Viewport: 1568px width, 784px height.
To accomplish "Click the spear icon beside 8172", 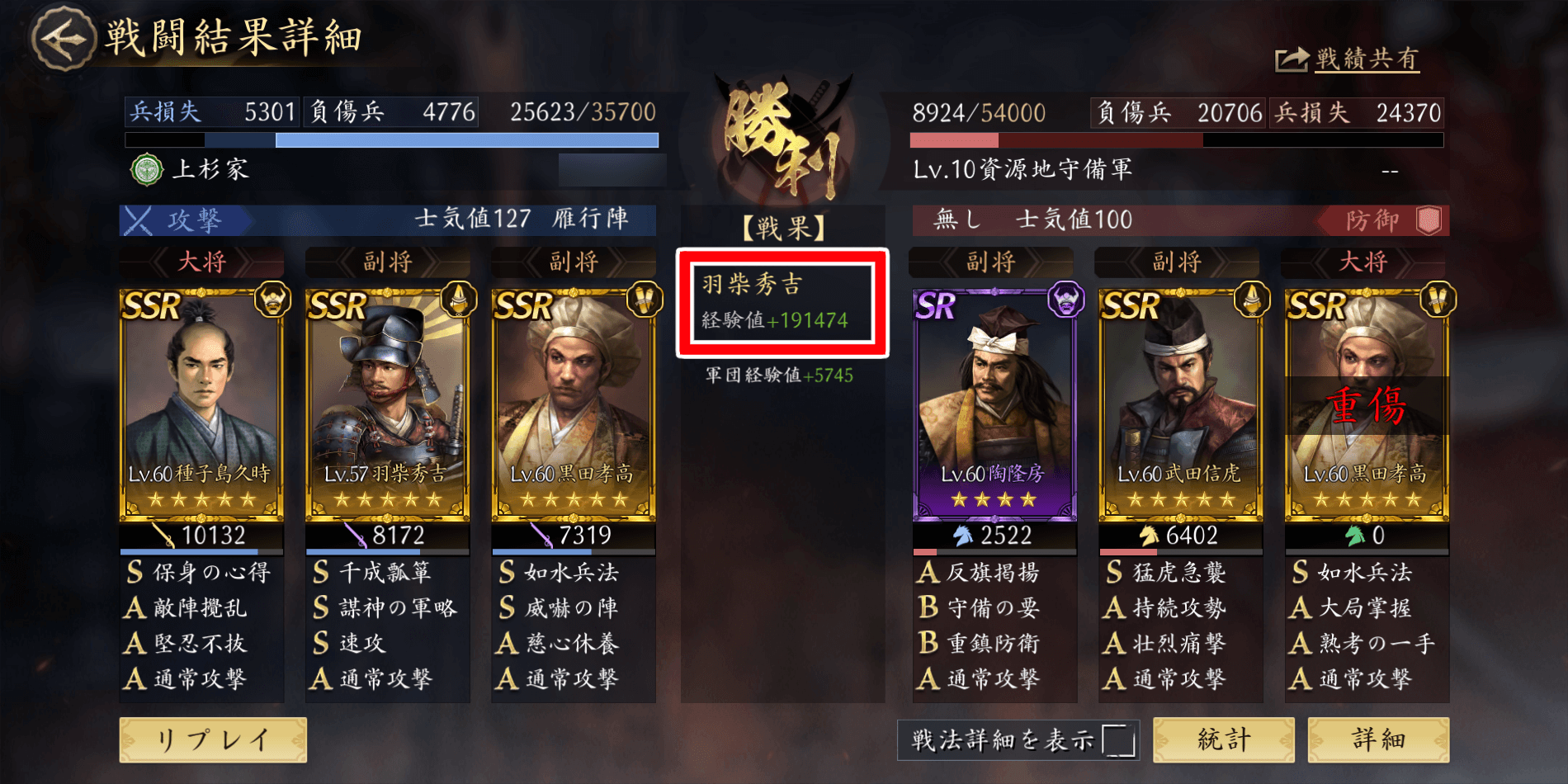I will 357,536.
